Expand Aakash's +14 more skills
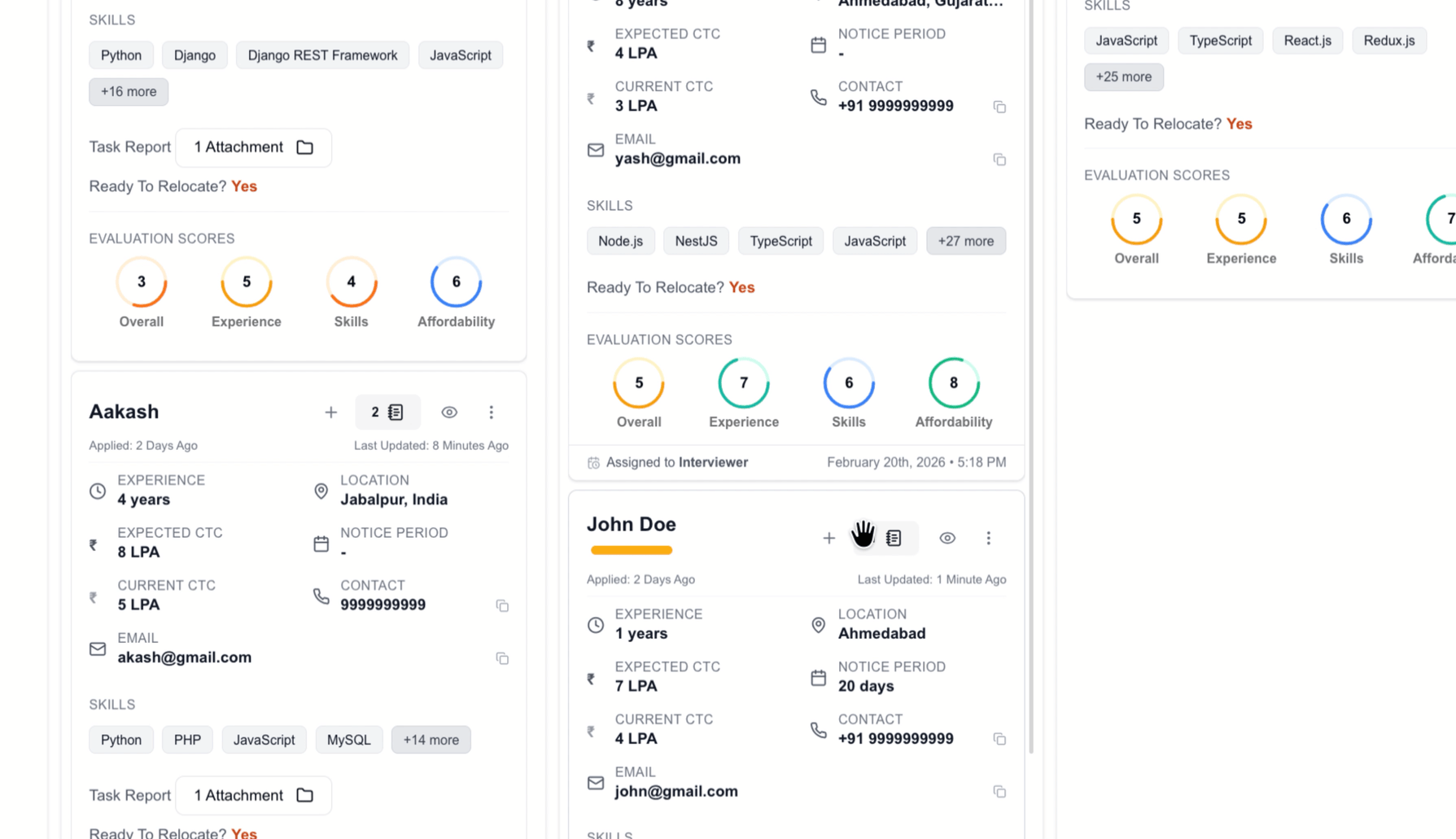Screen dimensions: 1456x839 tap(431, 740)
